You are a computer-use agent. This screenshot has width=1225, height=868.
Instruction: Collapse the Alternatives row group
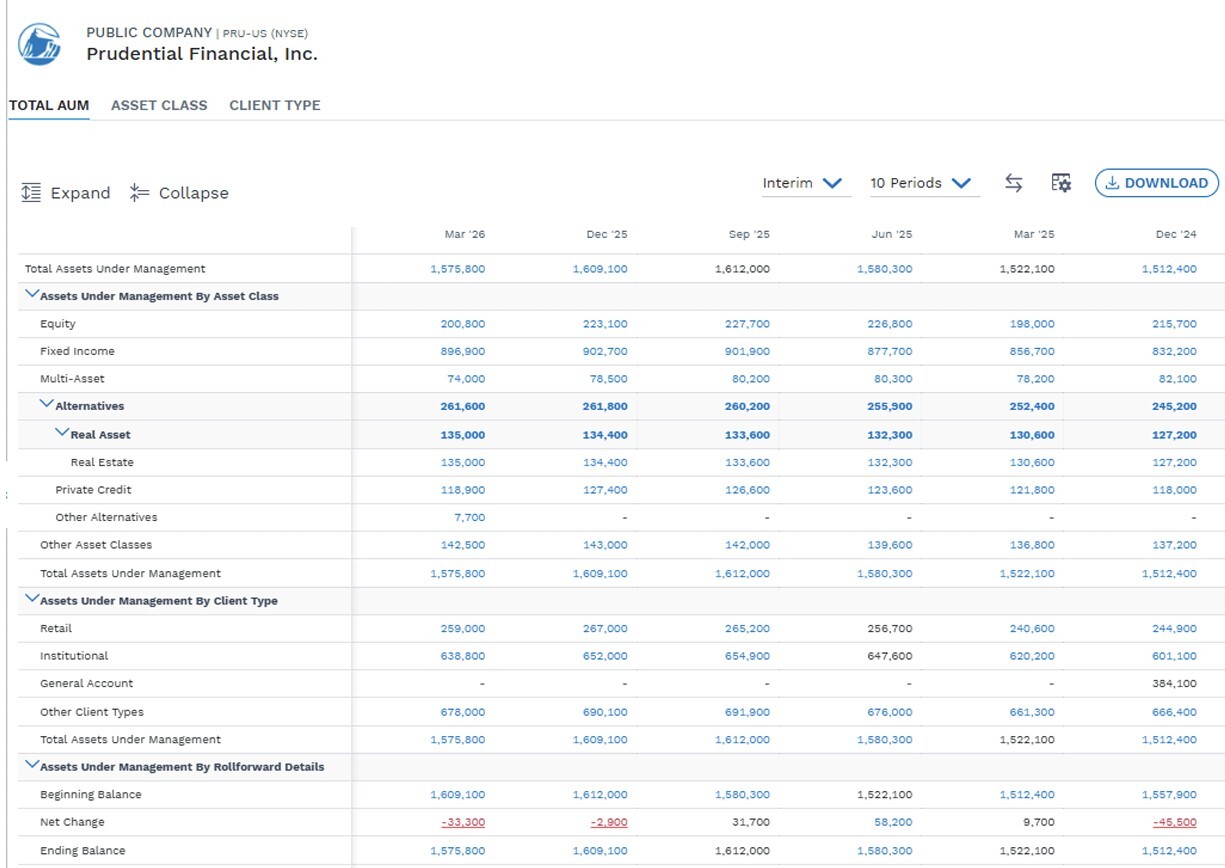click(x=47, y=405)
